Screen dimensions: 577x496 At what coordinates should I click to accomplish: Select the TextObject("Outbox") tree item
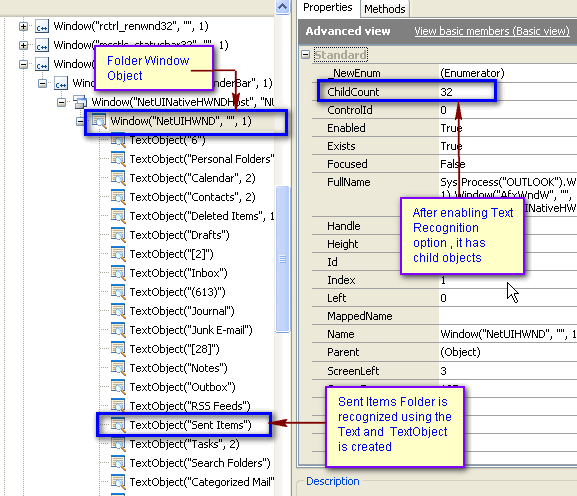tap(182, 387)
